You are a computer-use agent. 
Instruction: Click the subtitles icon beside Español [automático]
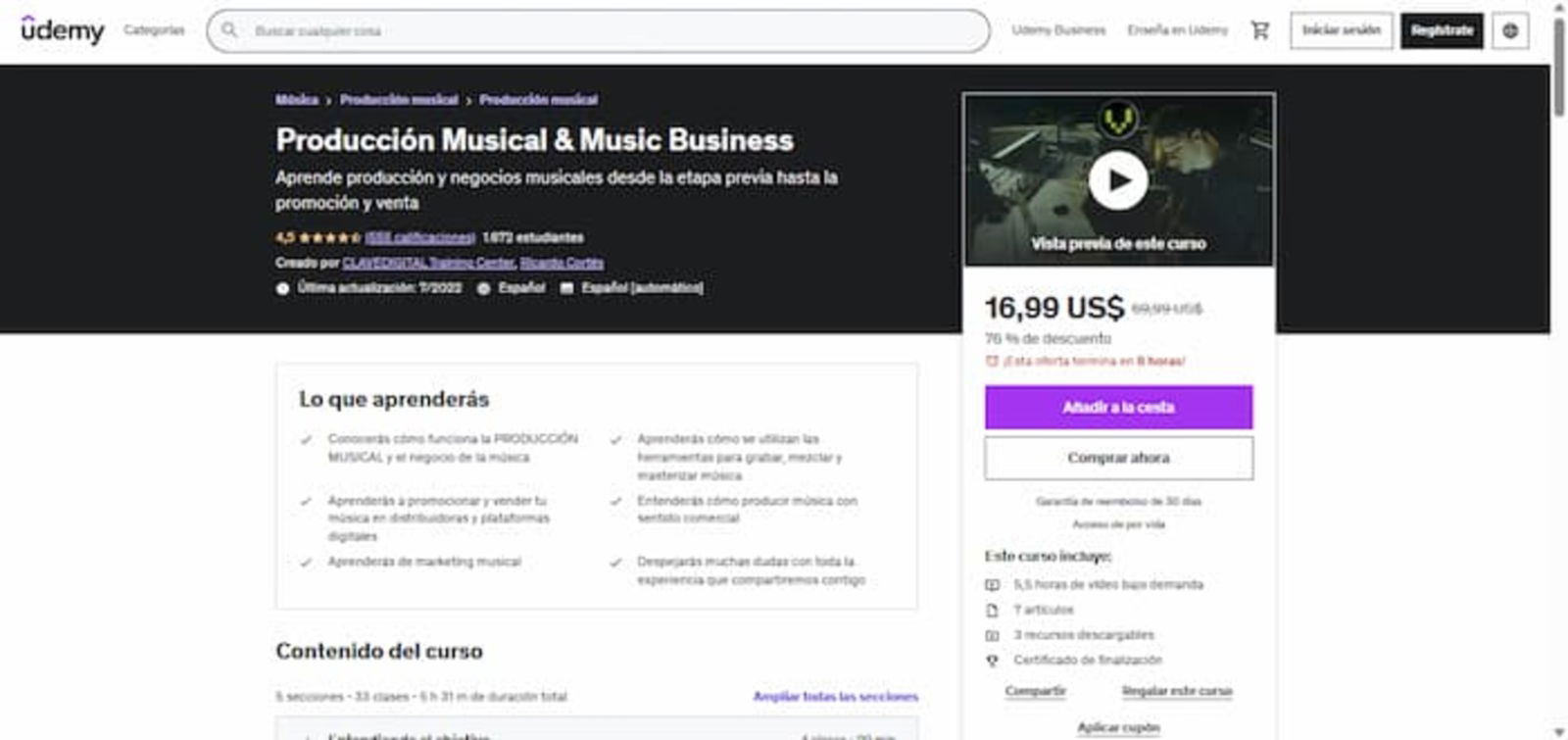pos(566,288)
